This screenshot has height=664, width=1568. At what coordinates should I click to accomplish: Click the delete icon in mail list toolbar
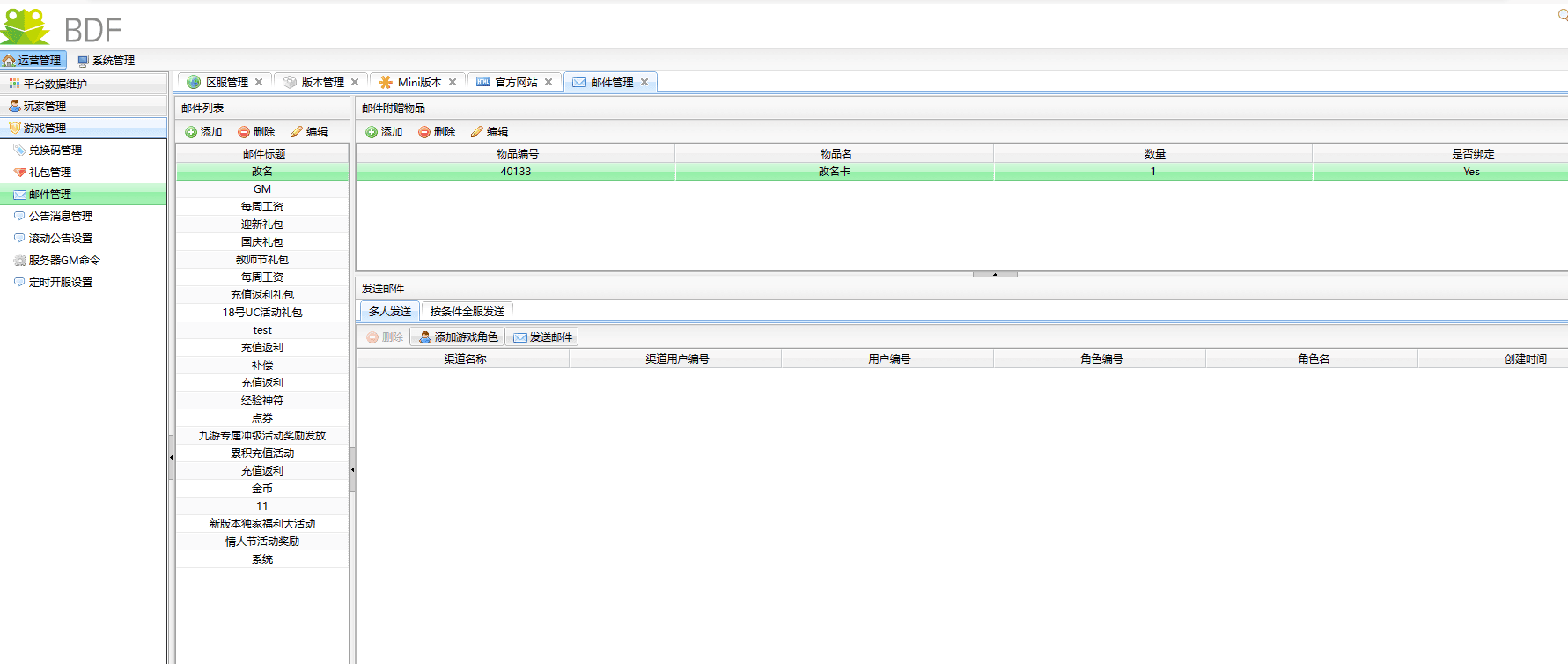[x=244, y=132]
